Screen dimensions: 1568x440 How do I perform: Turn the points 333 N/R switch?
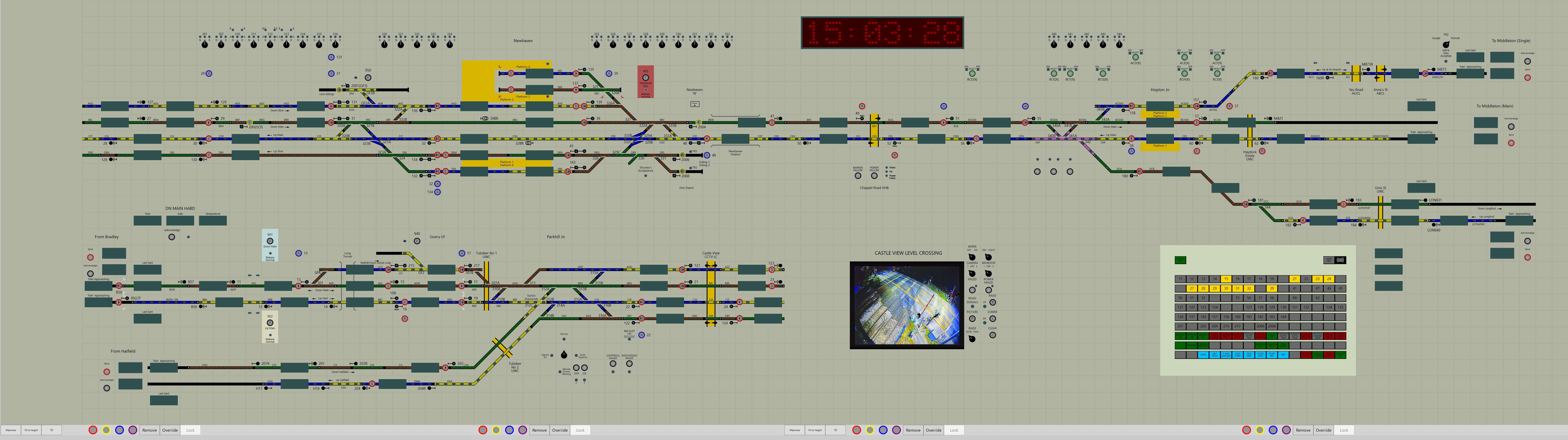pyautogui.click(x=727, y=44)
